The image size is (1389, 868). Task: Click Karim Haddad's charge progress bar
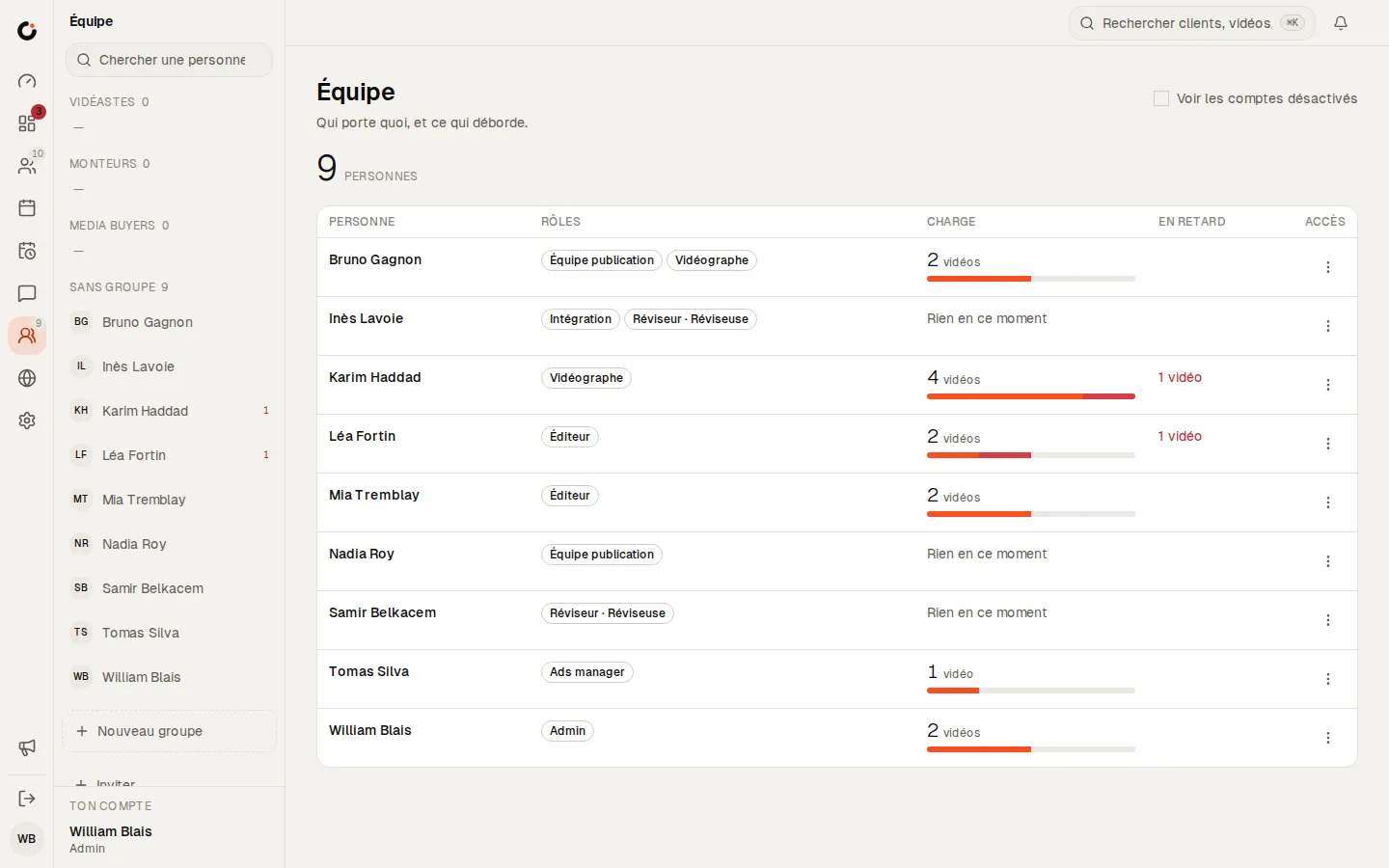point(1030,396)
